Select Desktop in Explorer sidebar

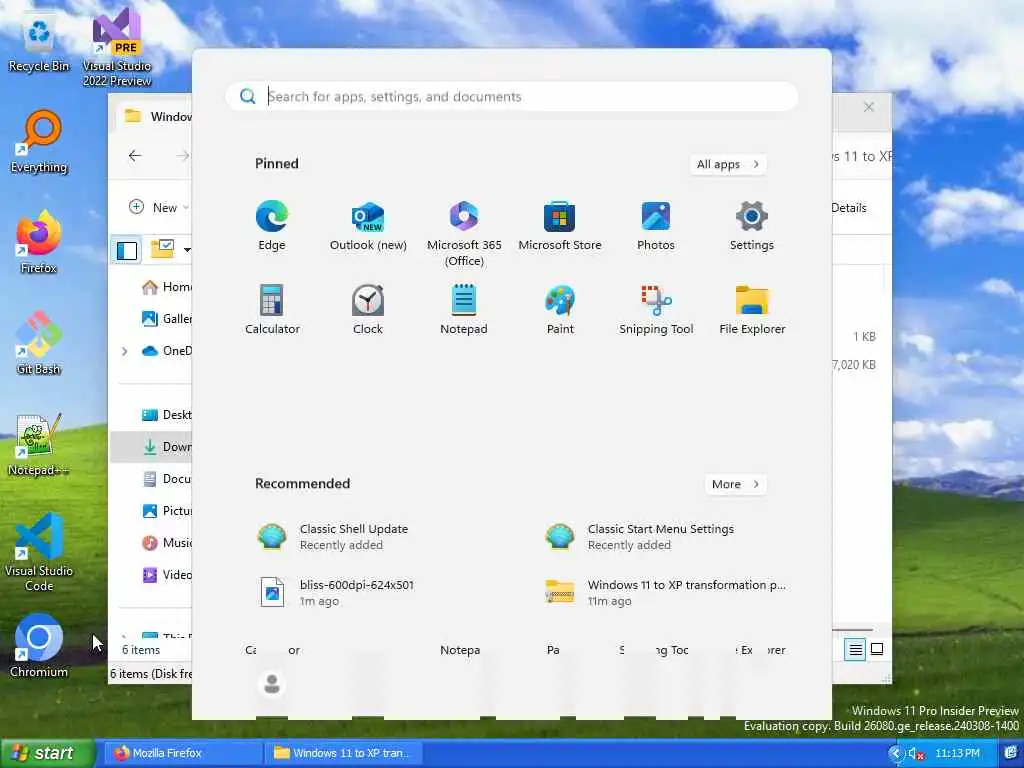click(x=167, y=415)
